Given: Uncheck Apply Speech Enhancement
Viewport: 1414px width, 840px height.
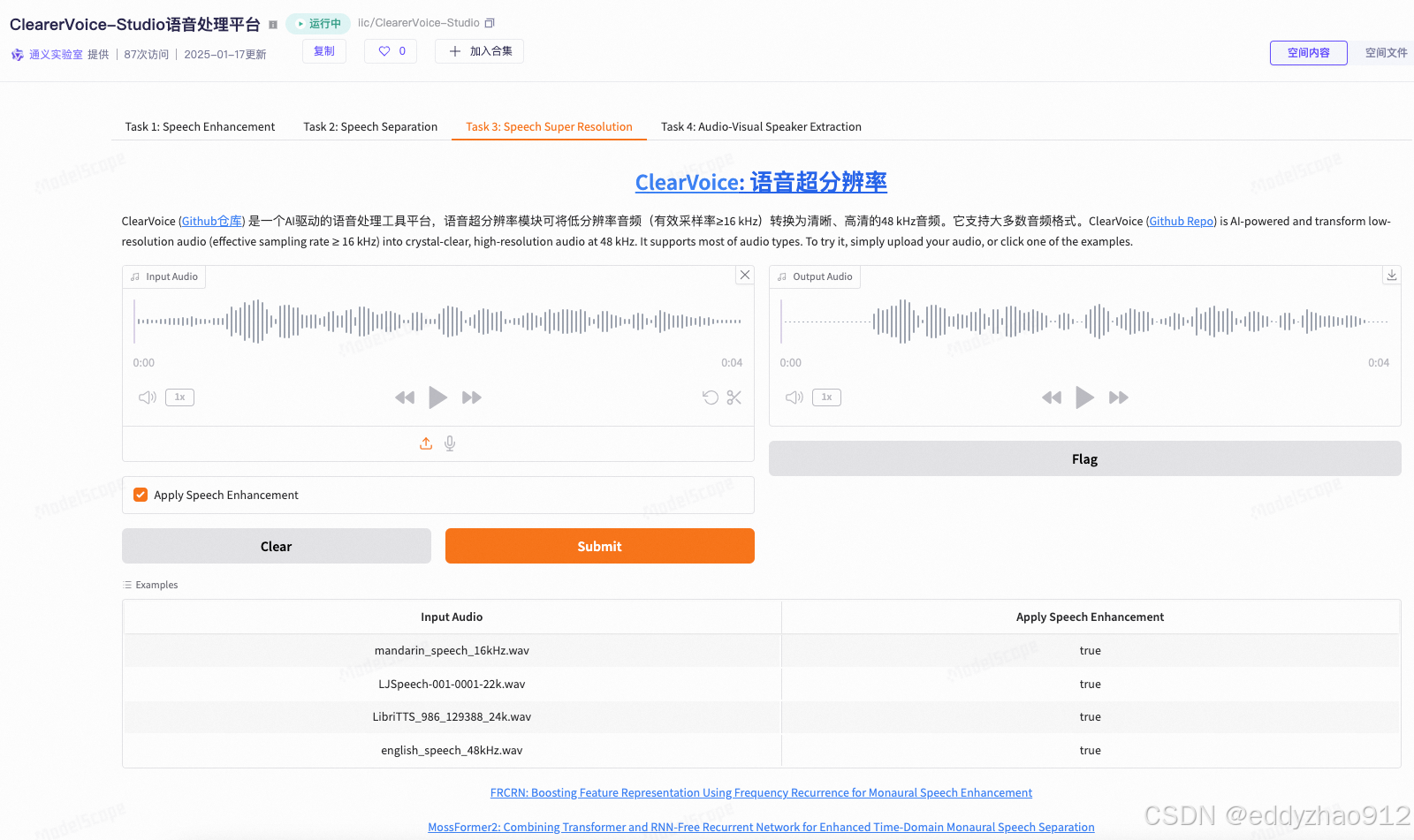Looking at the screenshot, I should (141, 495).
